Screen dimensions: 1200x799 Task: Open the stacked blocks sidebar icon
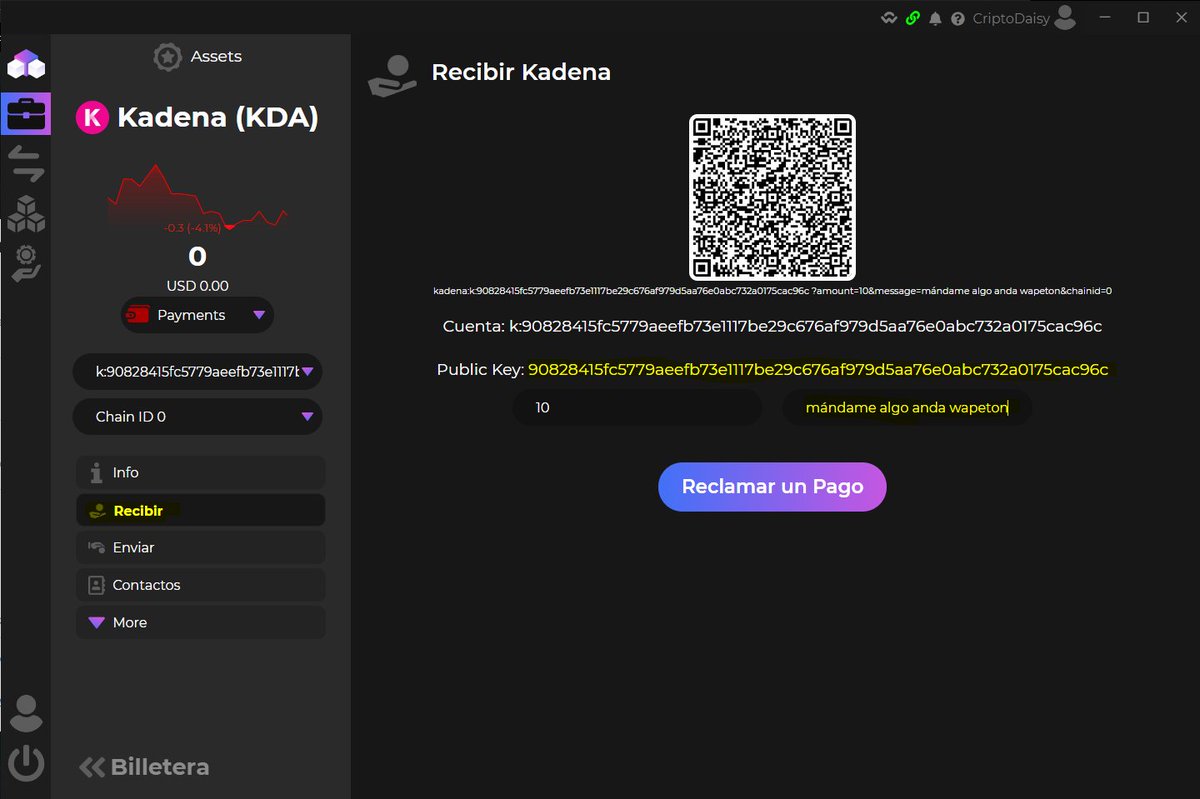(x=26, y=213)
